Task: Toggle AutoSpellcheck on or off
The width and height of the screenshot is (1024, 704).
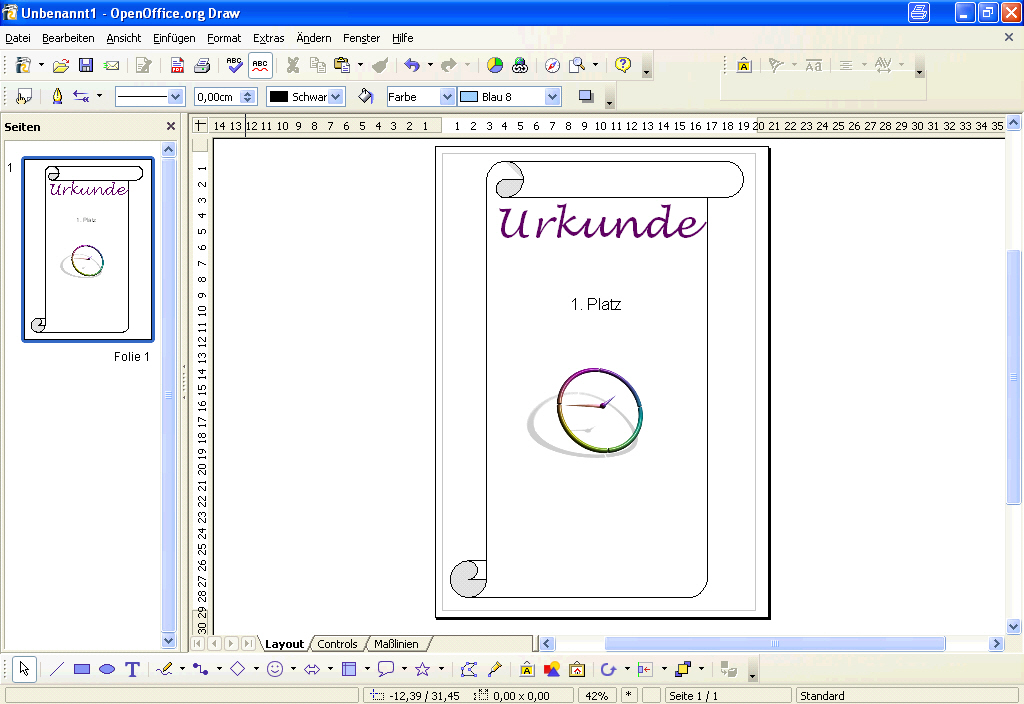Action: pos(260,65)
